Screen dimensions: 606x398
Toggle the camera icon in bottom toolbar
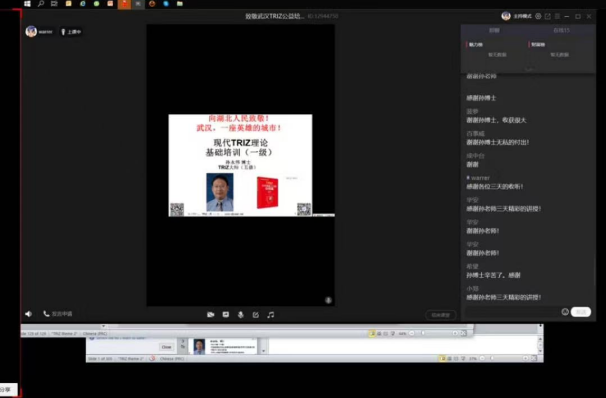(x=211, y=315)
